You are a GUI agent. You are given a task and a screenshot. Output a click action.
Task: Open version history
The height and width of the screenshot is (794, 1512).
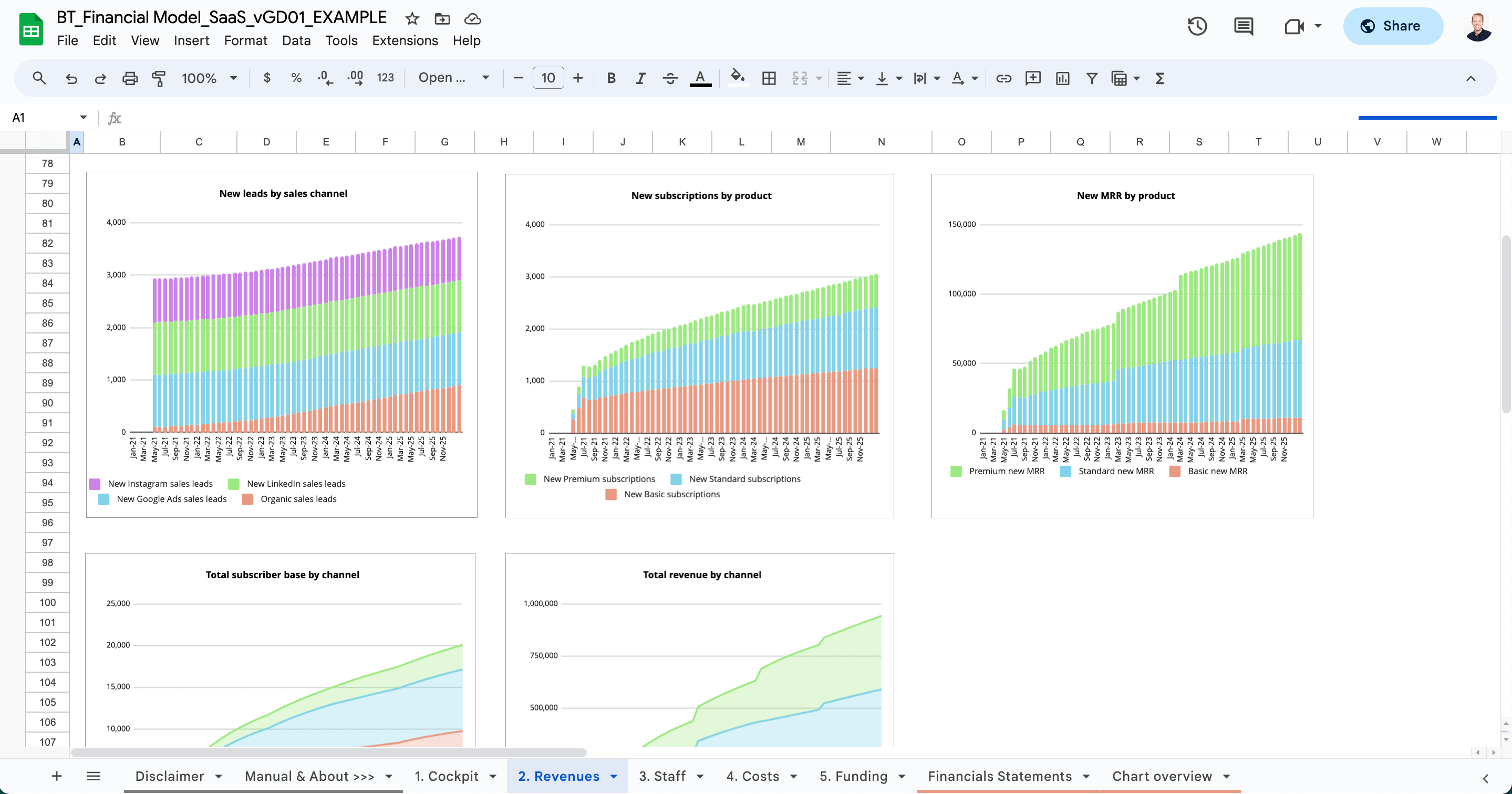point(1197,26)
